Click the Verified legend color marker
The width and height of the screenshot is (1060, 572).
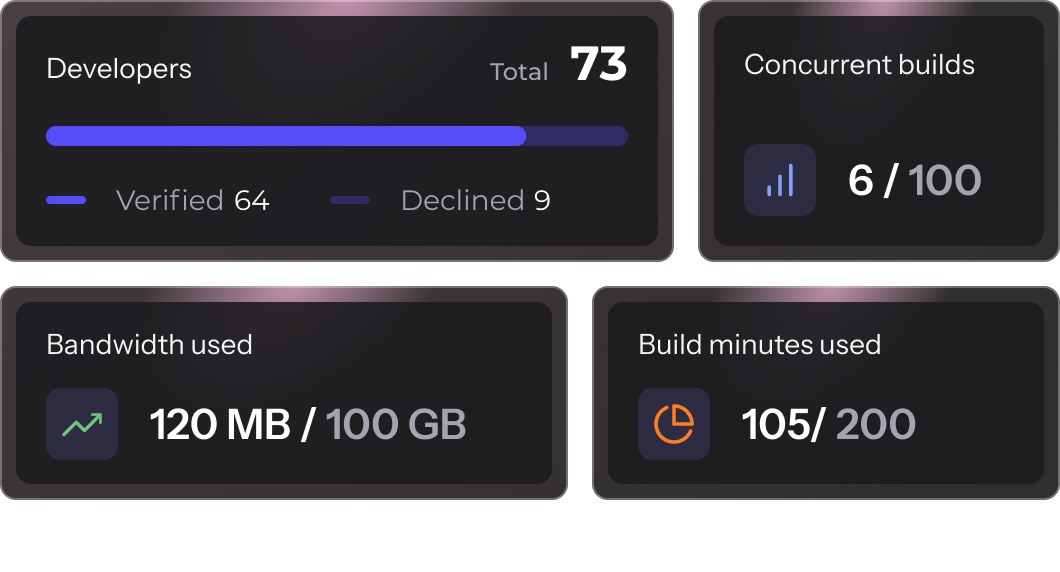tap(66, 200)
